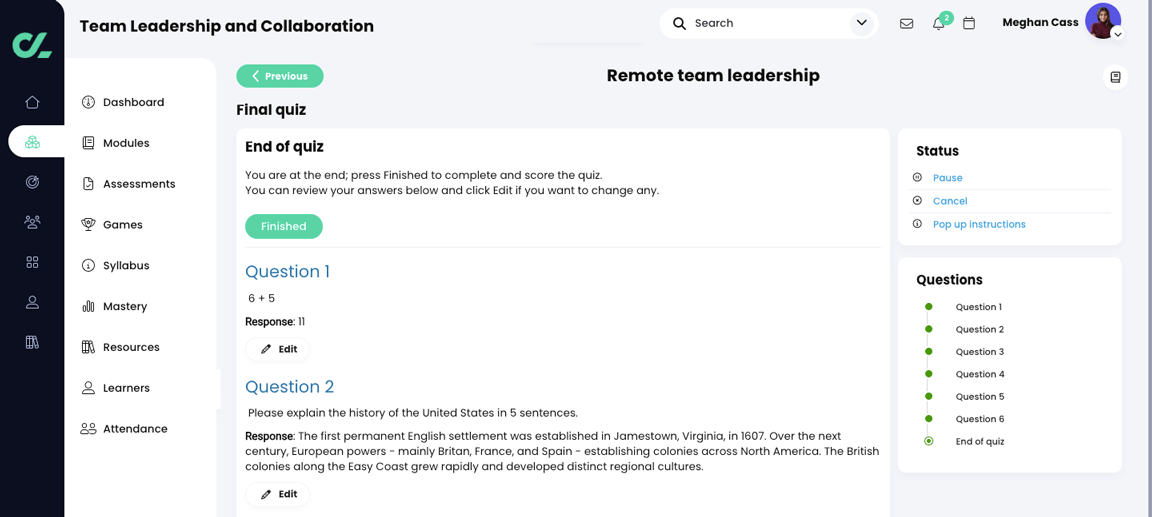Open Meghan Cass profile dropdown

(x=1117, y=34)
